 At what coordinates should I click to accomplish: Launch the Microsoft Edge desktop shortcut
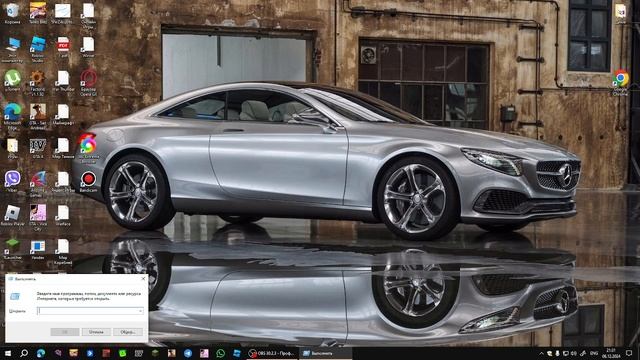point(13,116)
